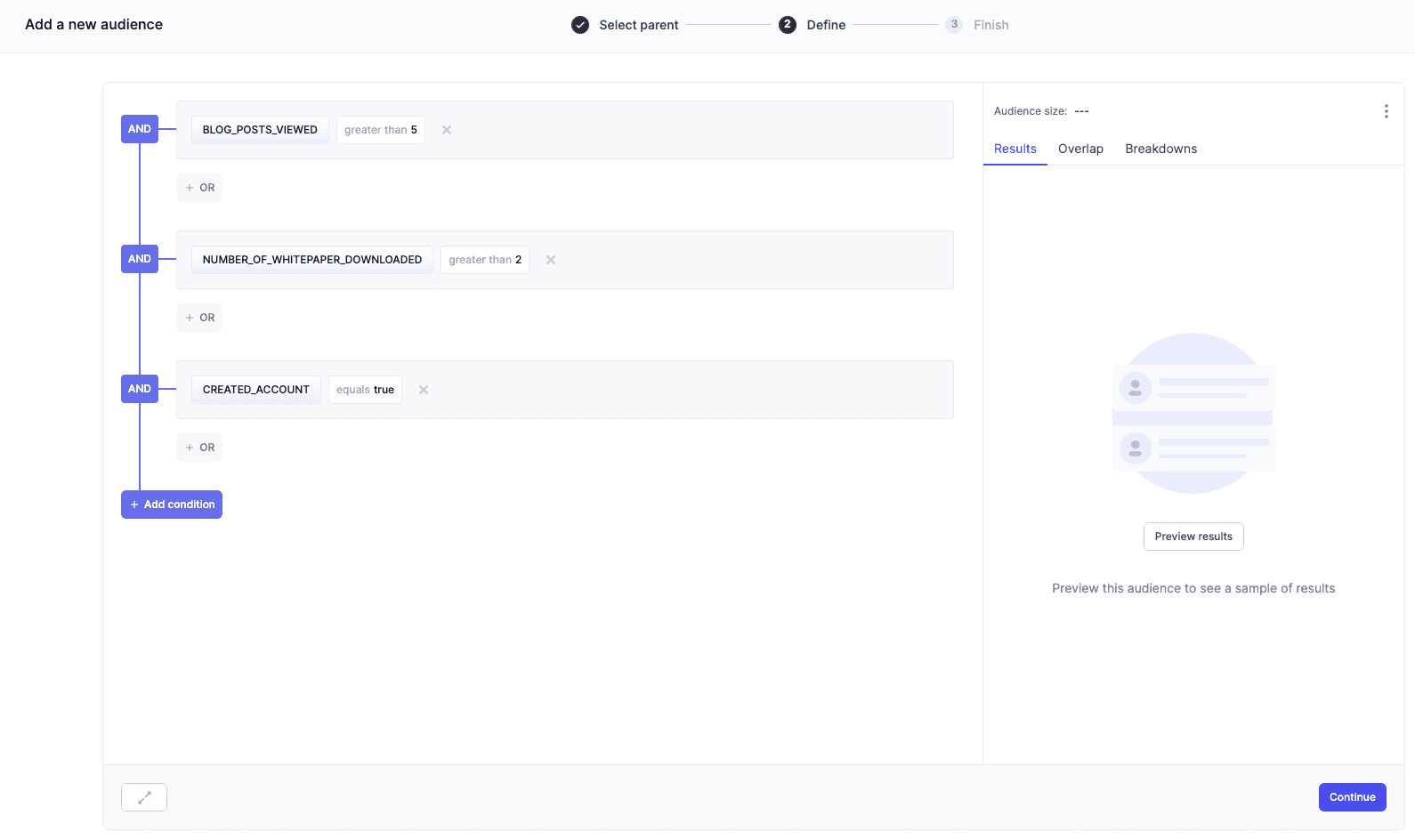The height and width of the screenshot is (840, 1415).
Task: Delete the NUMBER_OF_WHITEPAPER_DOWNLOADED condition
Action: point(551,260)
